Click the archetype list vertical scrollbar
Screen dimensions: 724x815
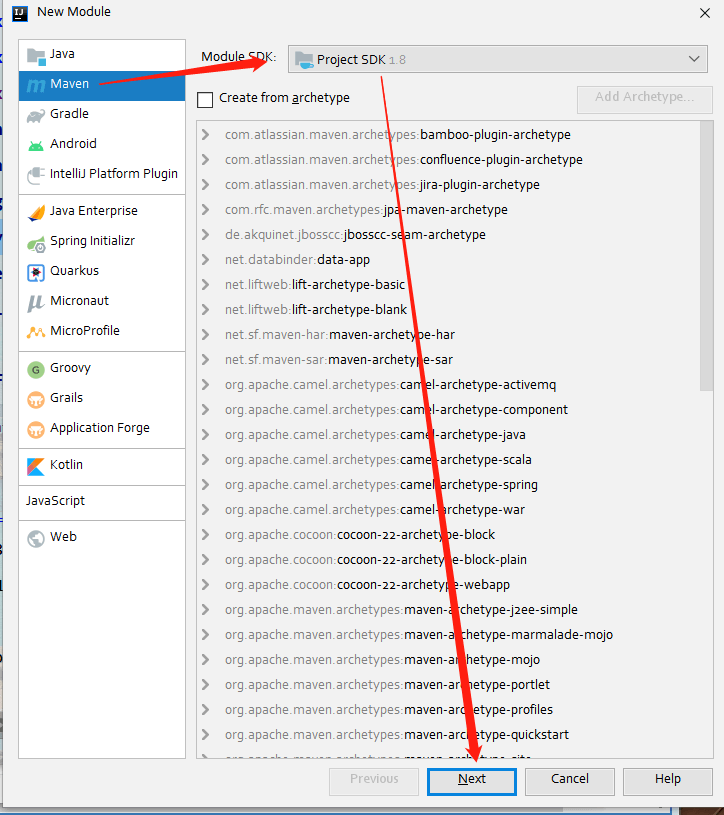[x=706, y=256]
